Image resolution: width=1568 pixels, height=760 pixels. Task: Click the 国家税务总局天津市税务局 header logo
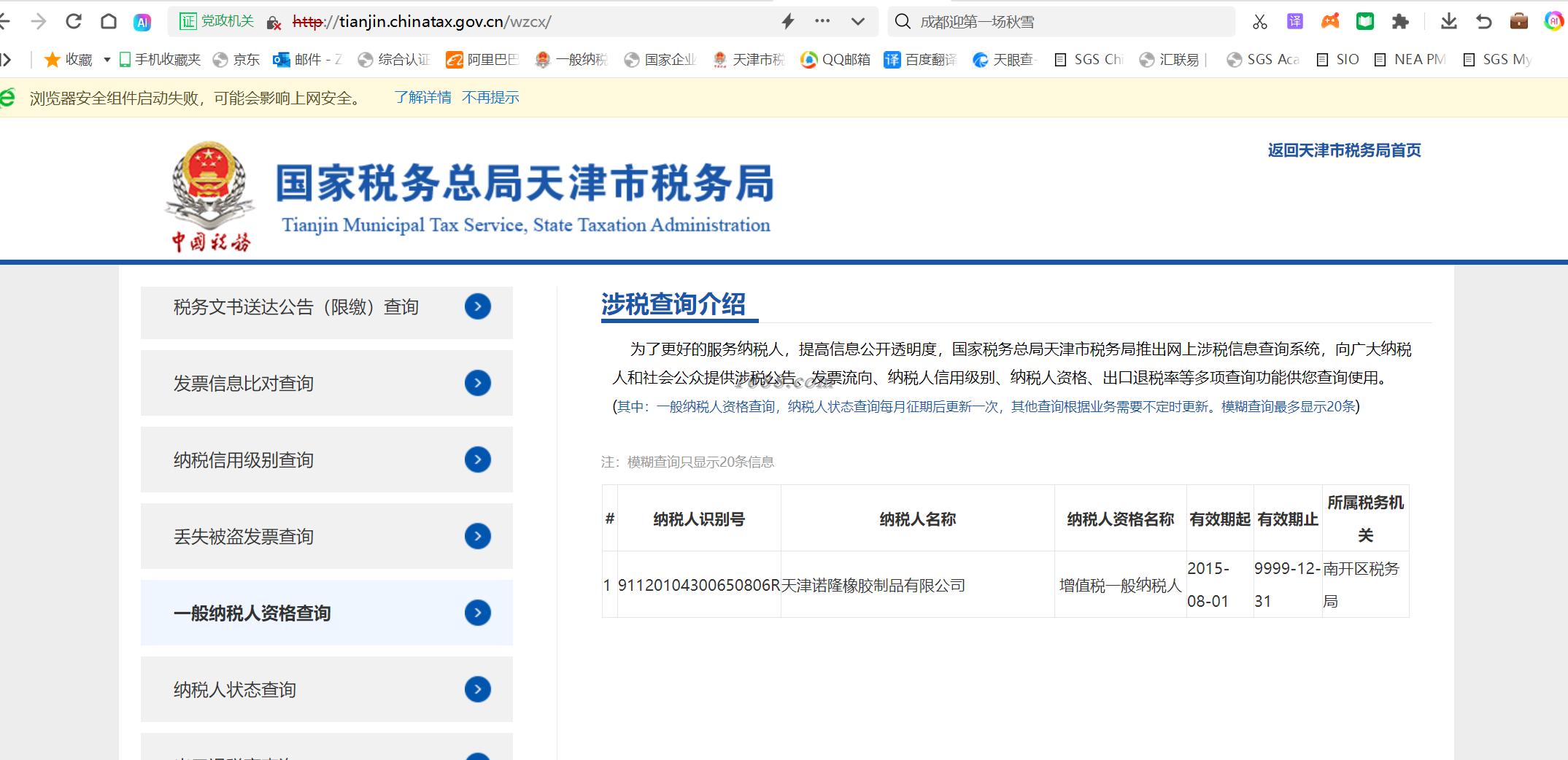click(x=468, y=197)
